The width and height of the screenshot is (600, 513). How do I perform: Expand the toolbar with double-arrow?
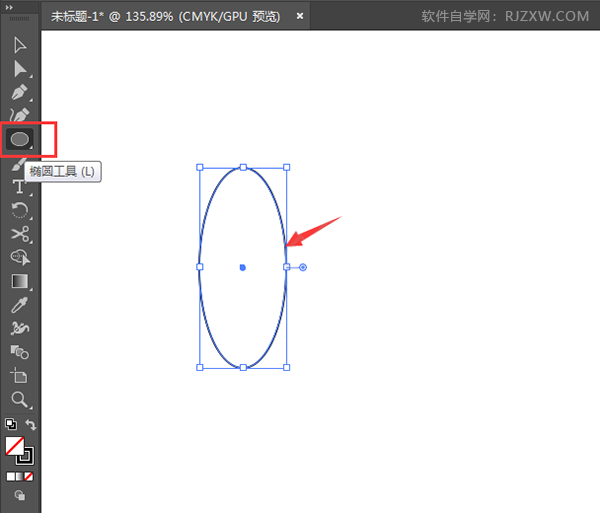pyautogui.click(x=9, y=7)
